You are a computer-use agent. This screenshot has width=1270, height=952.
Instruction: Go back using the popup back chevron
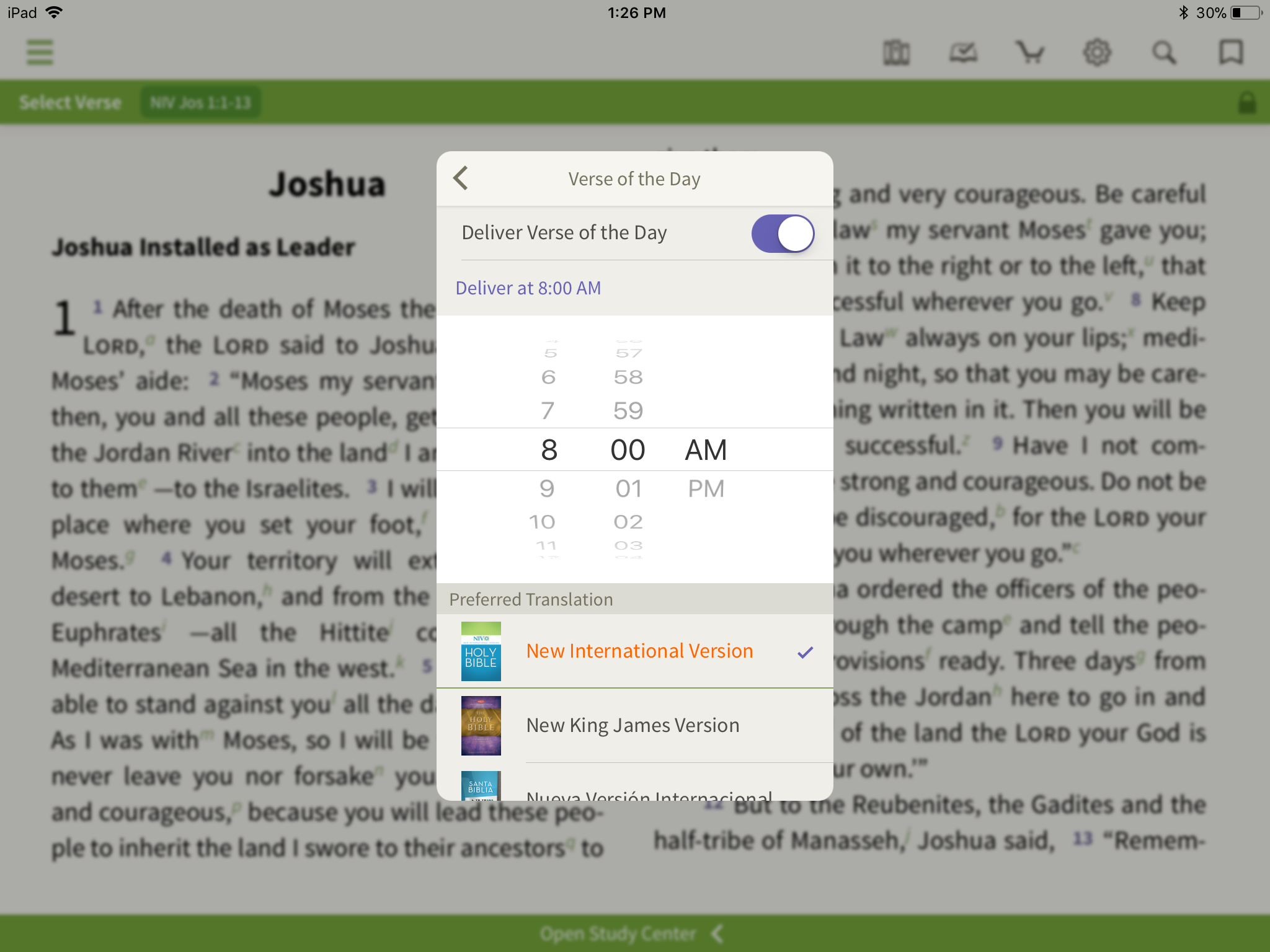point(461,178)
